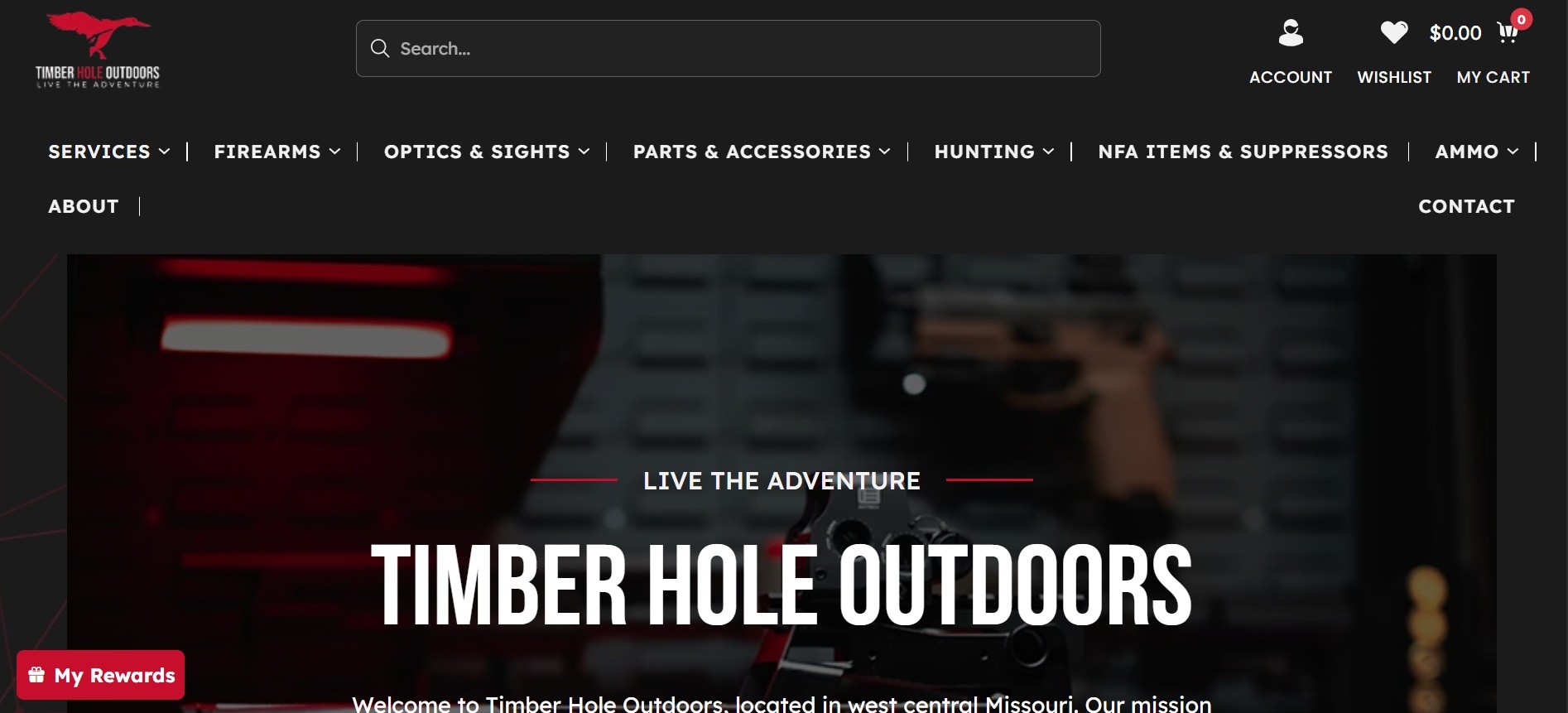Open the Hunting menu item
1568x713 pixels.
pos(984,152)
